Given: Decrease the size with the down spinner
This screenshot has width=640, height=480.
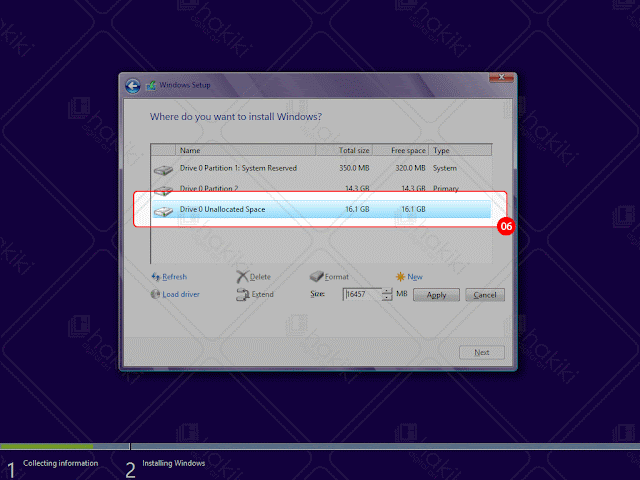Looking at the screenshot, I should (387, 298).
